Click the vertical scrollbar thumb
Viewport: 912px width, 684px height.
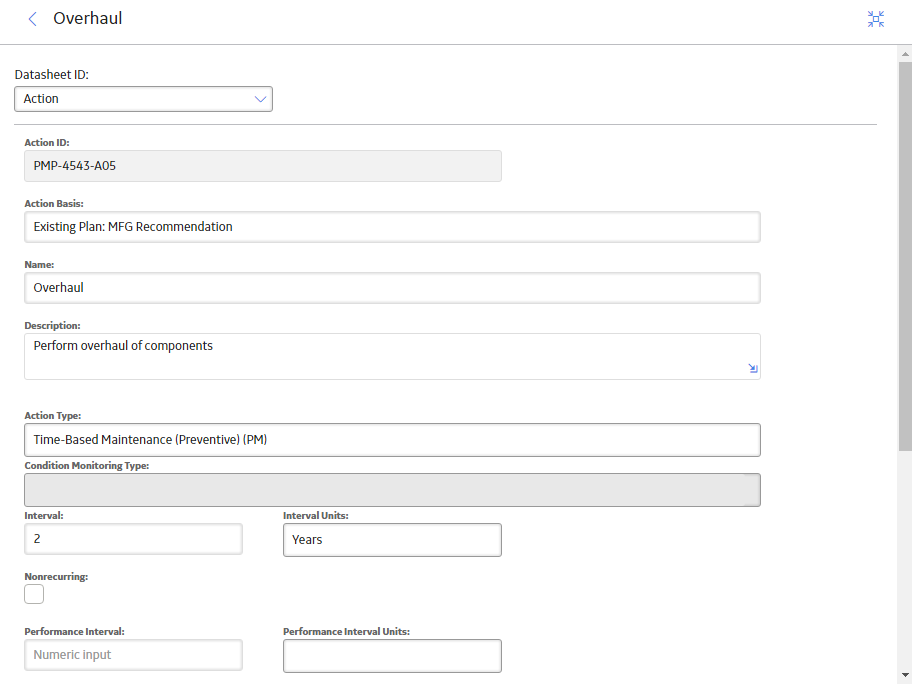click(x=905, y=256)
